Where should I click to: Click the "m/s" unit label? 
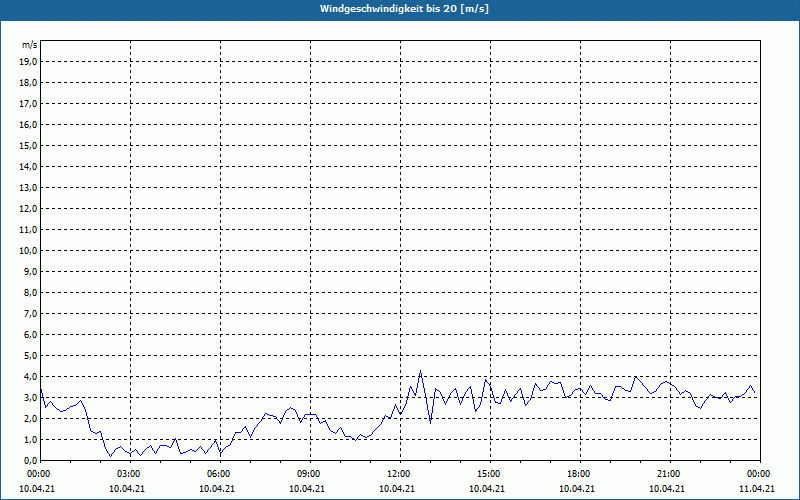[30, 45]
